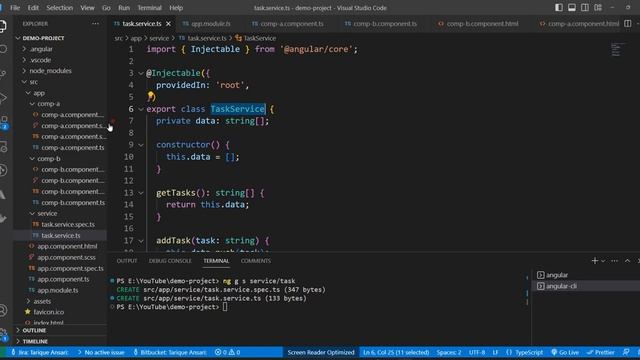The width and height of the screenshot is (640, 360).
Task: Collapse the service folder
Action: [60, 213]
